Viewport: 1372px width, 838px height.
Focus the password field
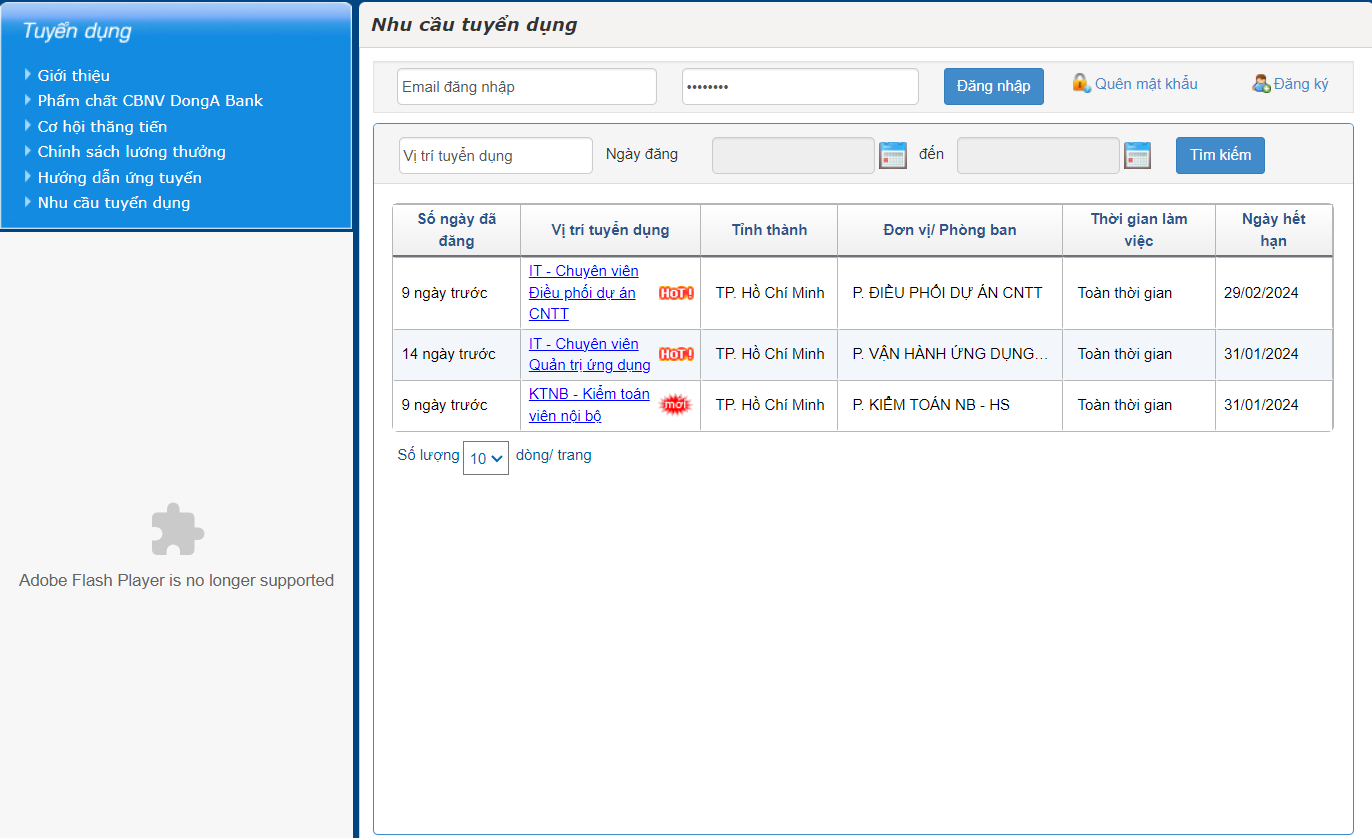[x=800, y=87]
